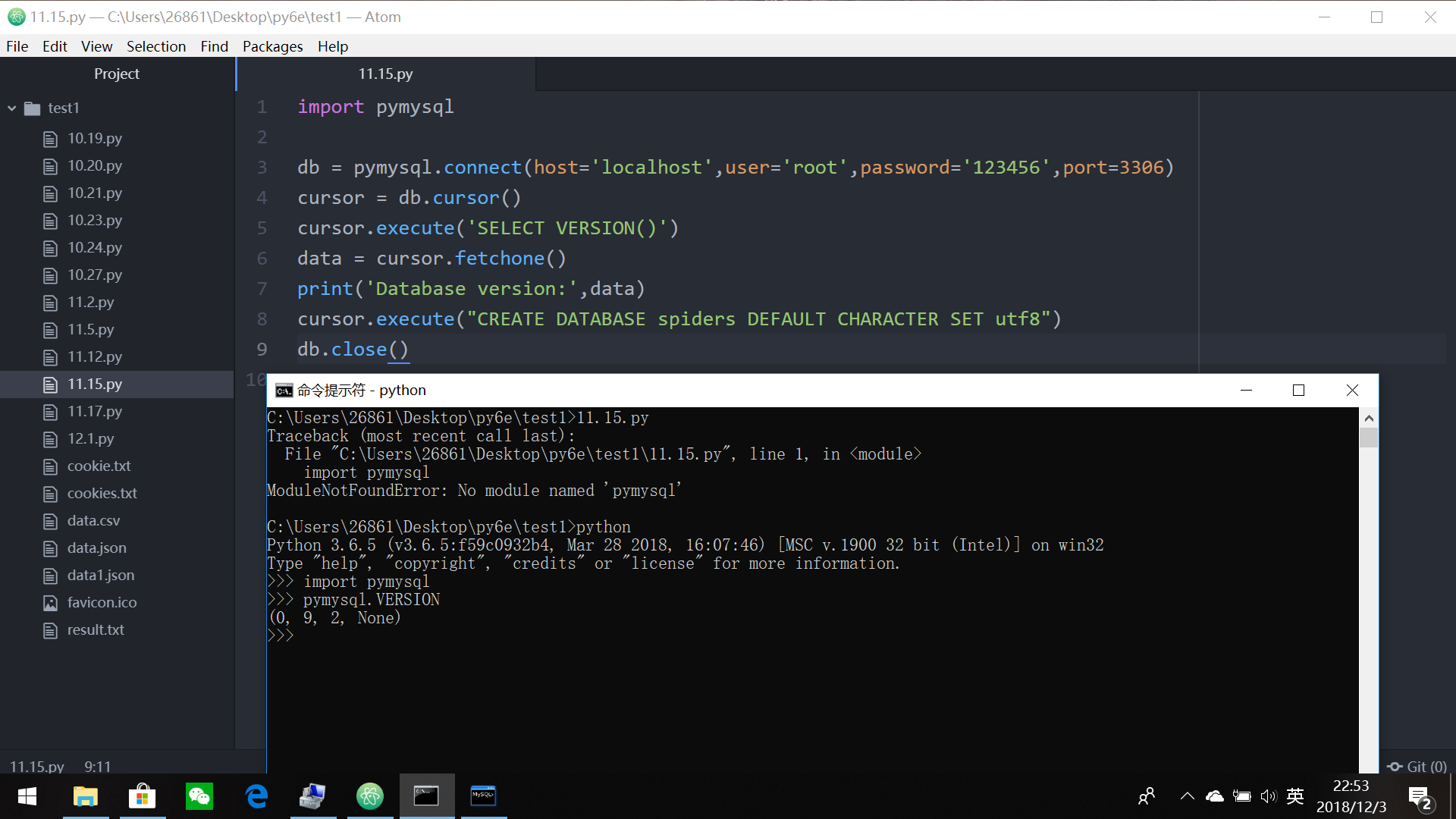The width and height of the screenshot is (1456, 819).
Task: Click line number 8 in gutter
Action: (262, 319)
